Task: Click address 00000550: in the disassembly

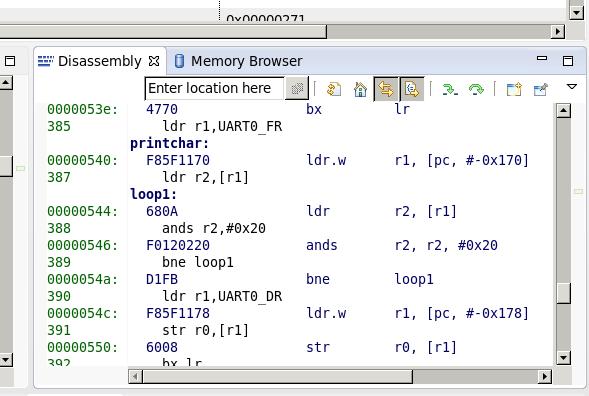Action: (83, 347)
